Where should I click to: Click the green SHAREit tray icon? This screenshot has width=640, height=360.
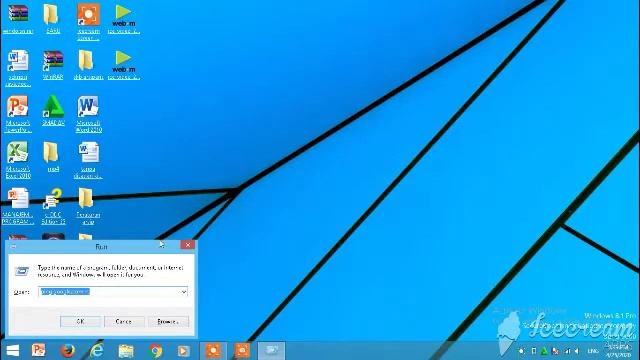pos(544,351)
